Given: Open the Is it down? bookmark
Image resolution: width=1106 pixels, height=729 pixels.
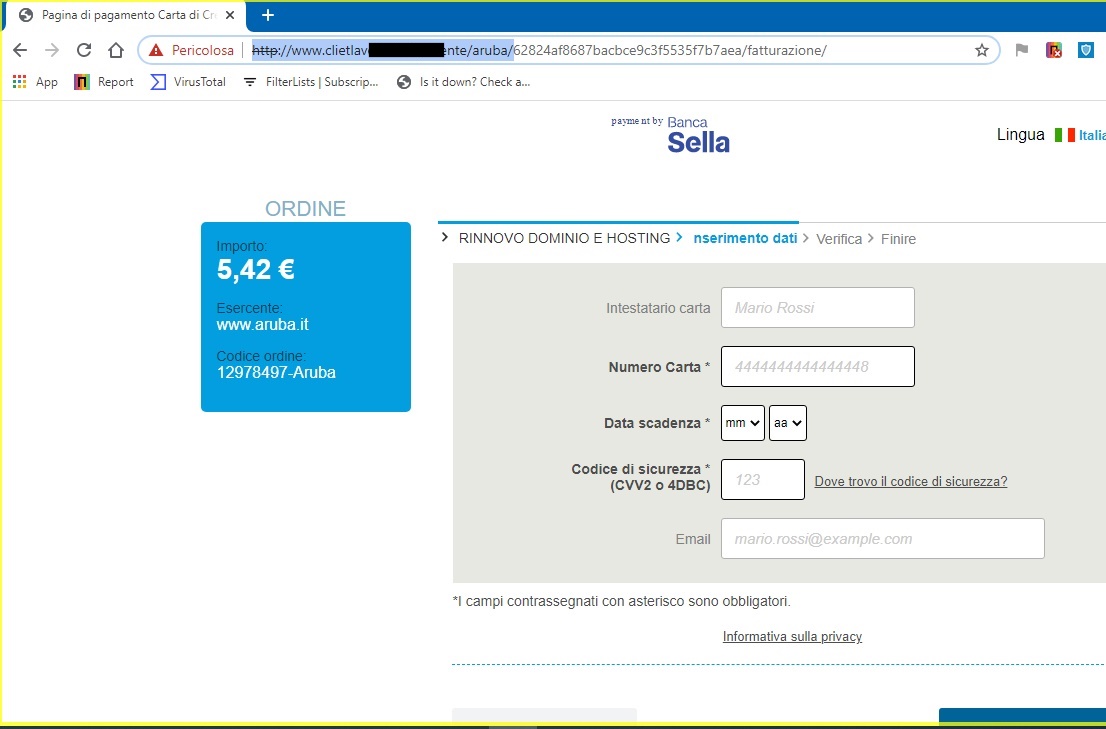Looking at the screenshot, I should coord(463,82).
